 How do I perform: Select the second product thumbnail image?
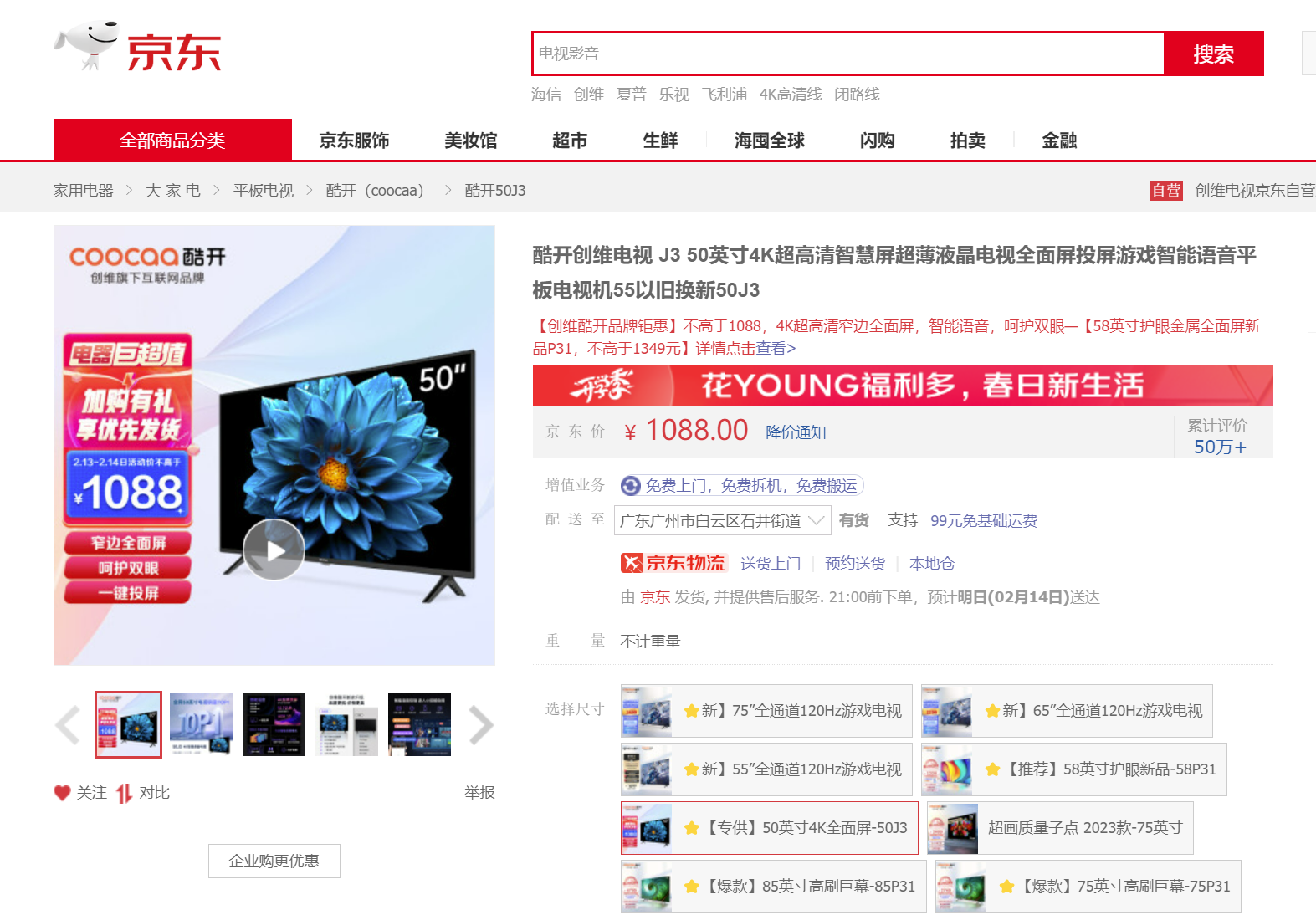click(x=201, y=724)
